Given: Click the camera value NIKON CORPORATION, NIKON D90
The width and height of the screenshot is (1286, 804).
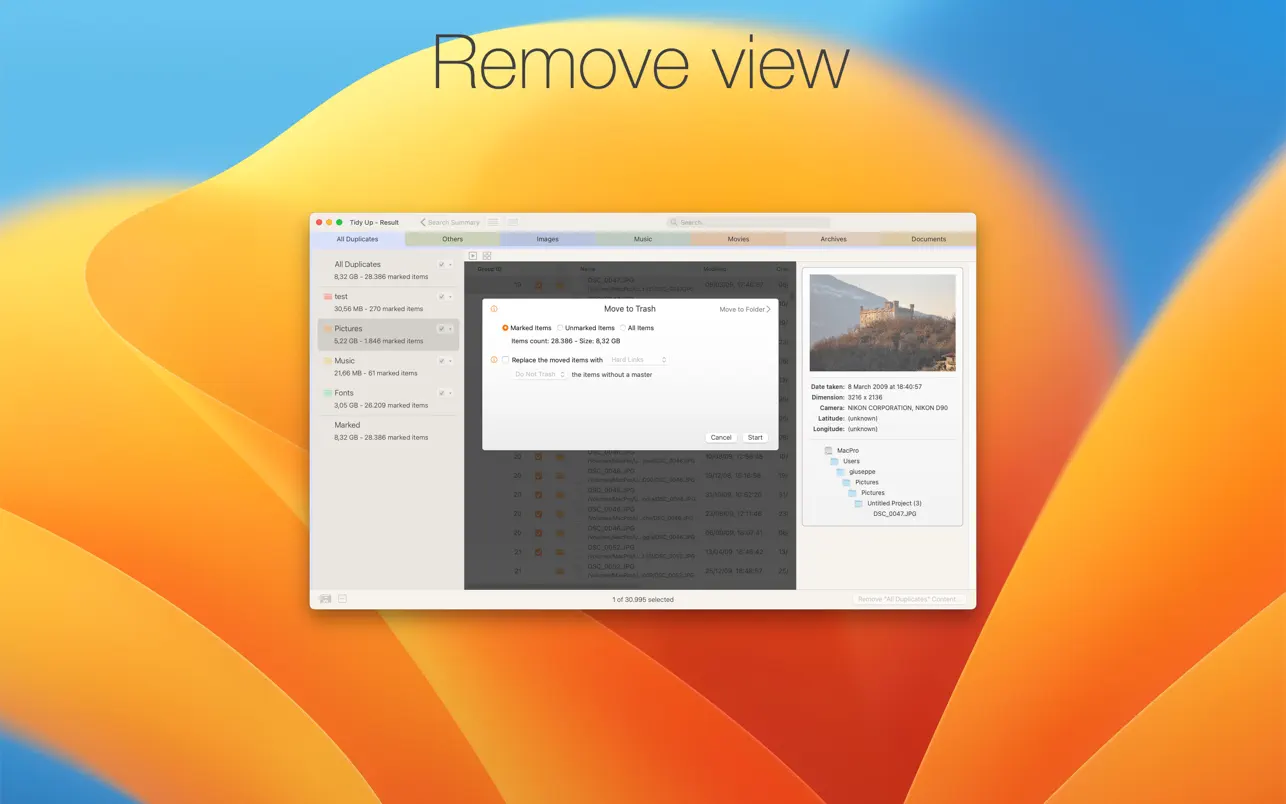Looking at the screenshot, I should [x=898, y=408].
